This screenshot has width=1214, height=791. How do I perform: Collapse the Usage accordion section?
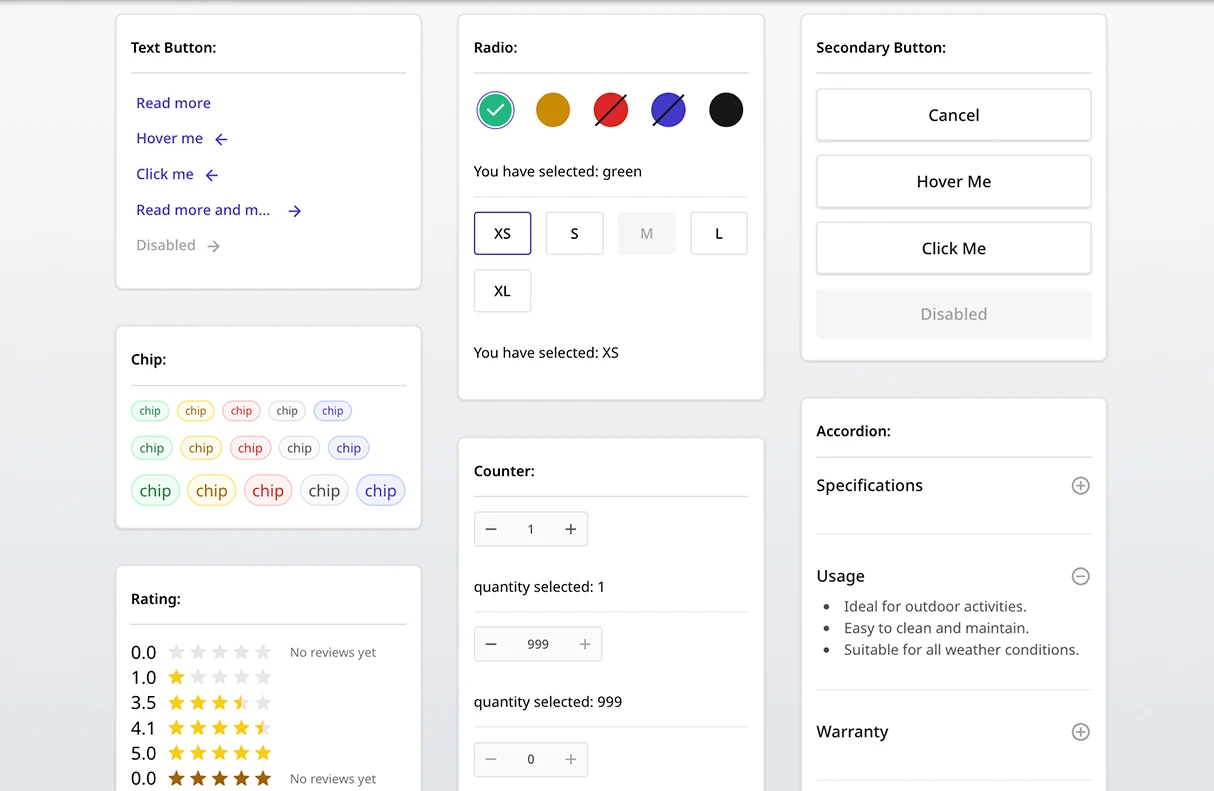[1080, 577]
